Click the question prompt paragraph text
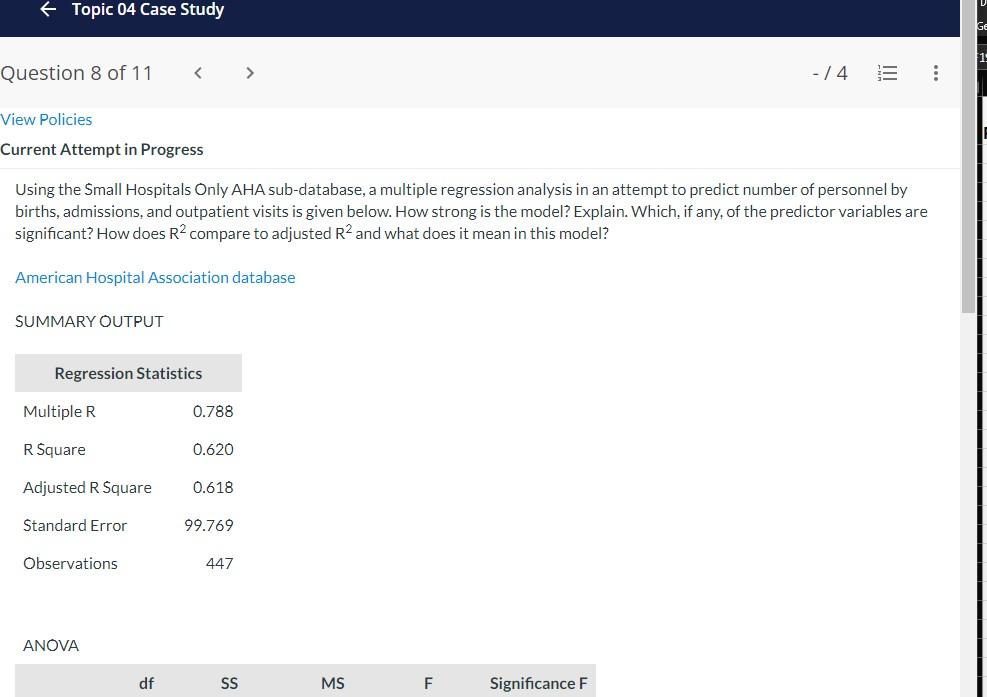987x697 pixels. [x=471, y=212]
